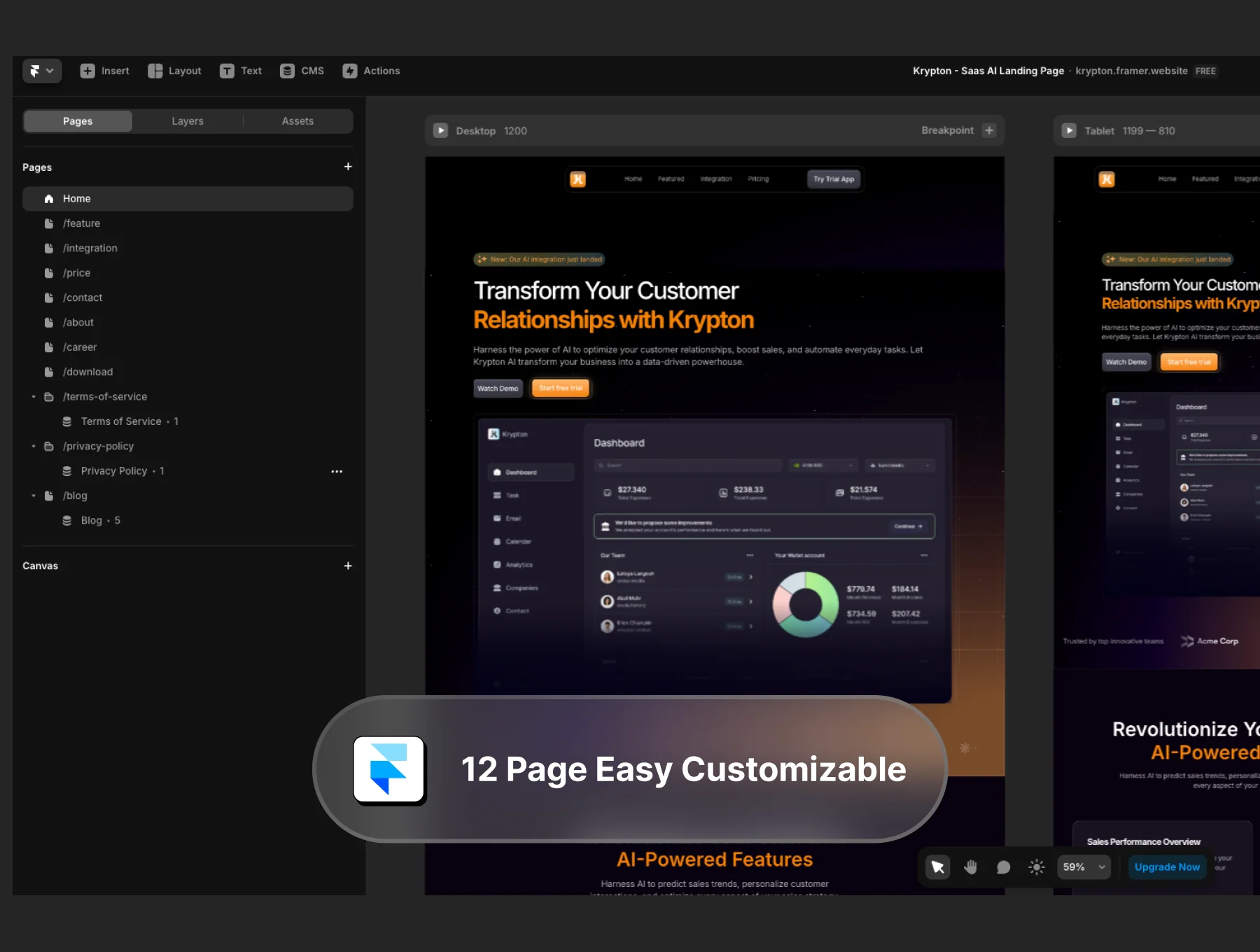Collapse the /privacy-policy folder

pos(34,447)
